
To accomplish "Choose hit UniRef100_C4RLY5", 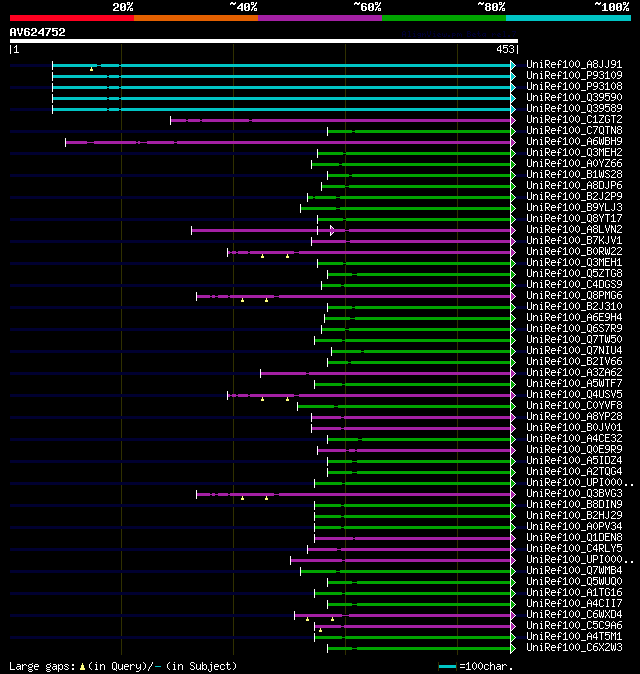I will tap(574, 548).
